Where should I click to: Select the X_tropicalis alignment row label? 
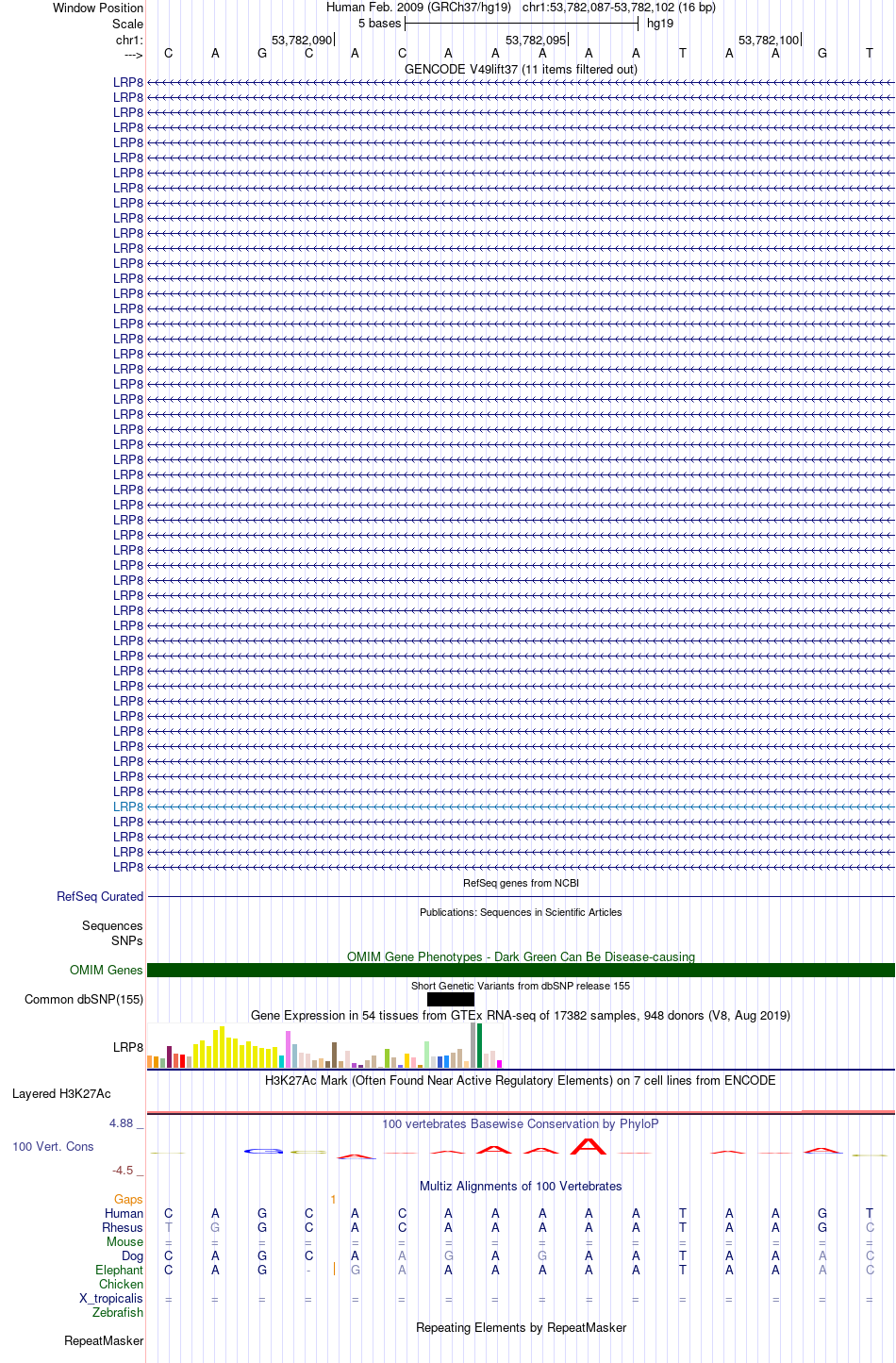(111, 1298)
